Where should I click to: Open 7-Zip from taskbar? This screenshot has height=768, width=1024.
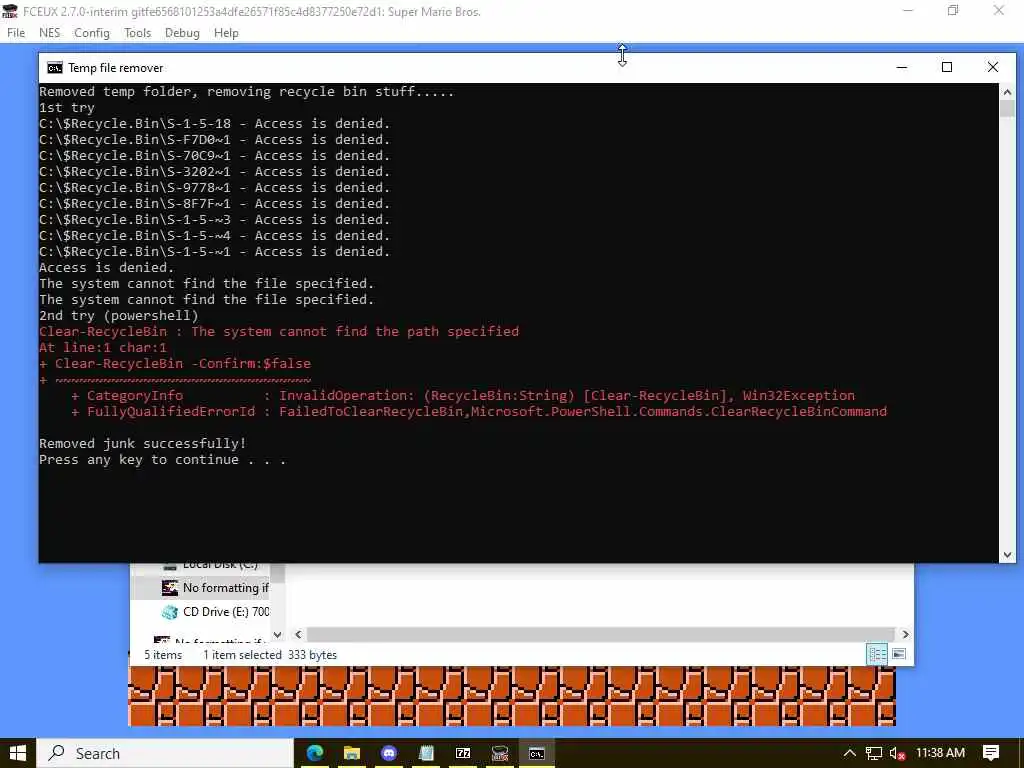click(463, 753)
